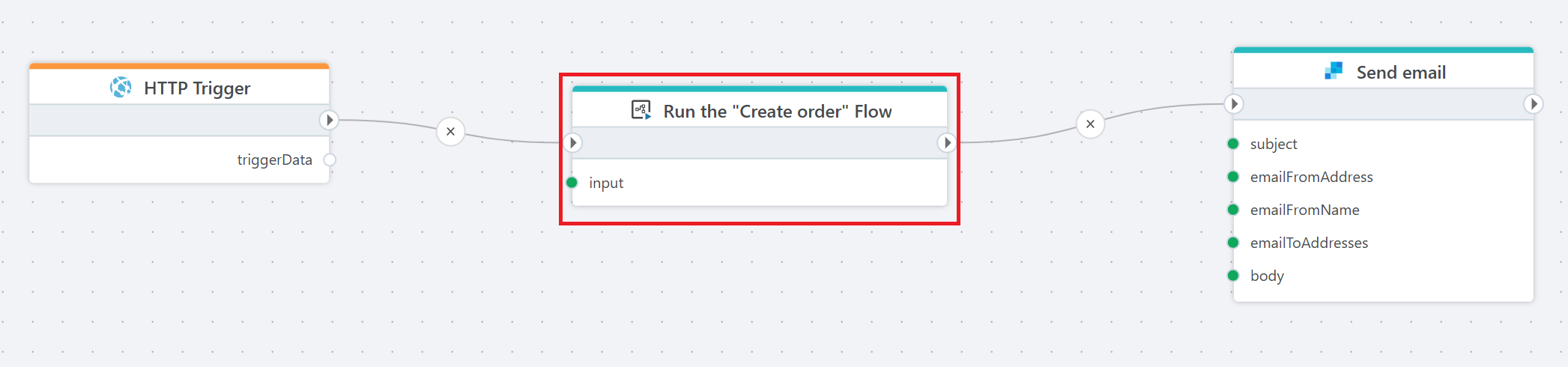Click the Run Flow node icon
Screen dimensions: 1568x367
point(641,111)
